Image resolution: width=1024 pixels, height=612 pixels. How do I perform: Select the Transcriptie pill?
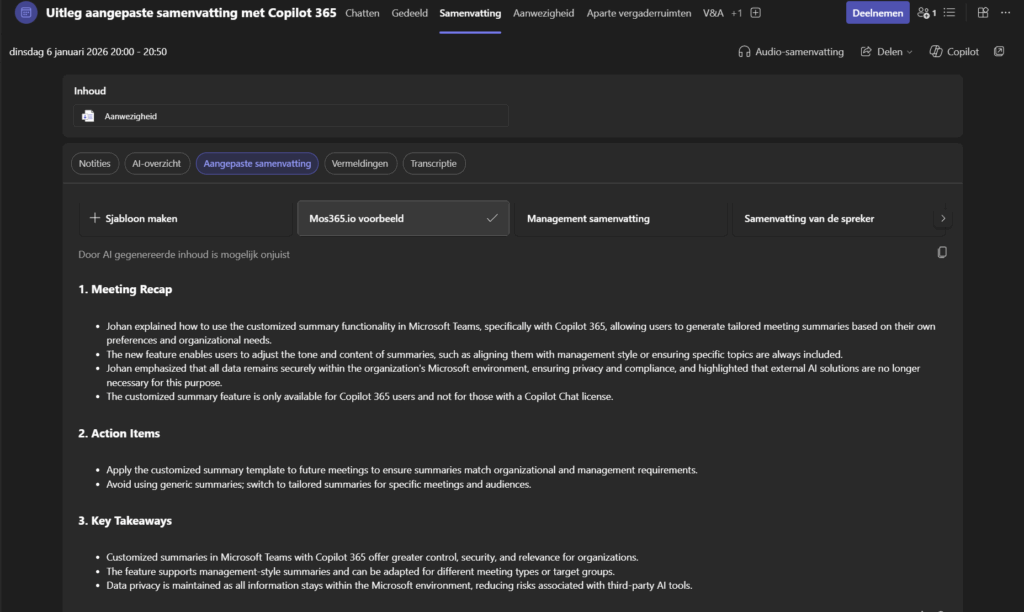(434, 164)
